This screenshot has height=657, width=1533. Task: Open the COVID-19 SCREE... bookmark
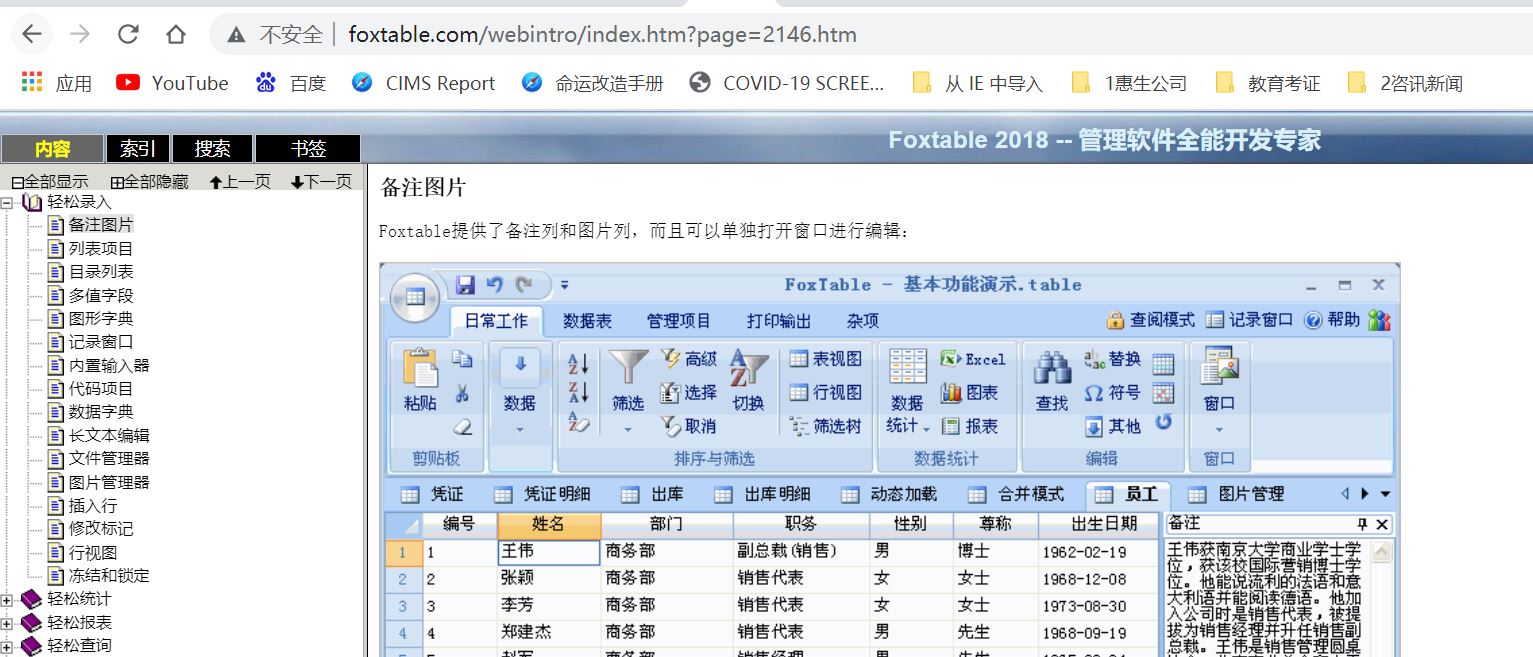click(x=787, y=83)
